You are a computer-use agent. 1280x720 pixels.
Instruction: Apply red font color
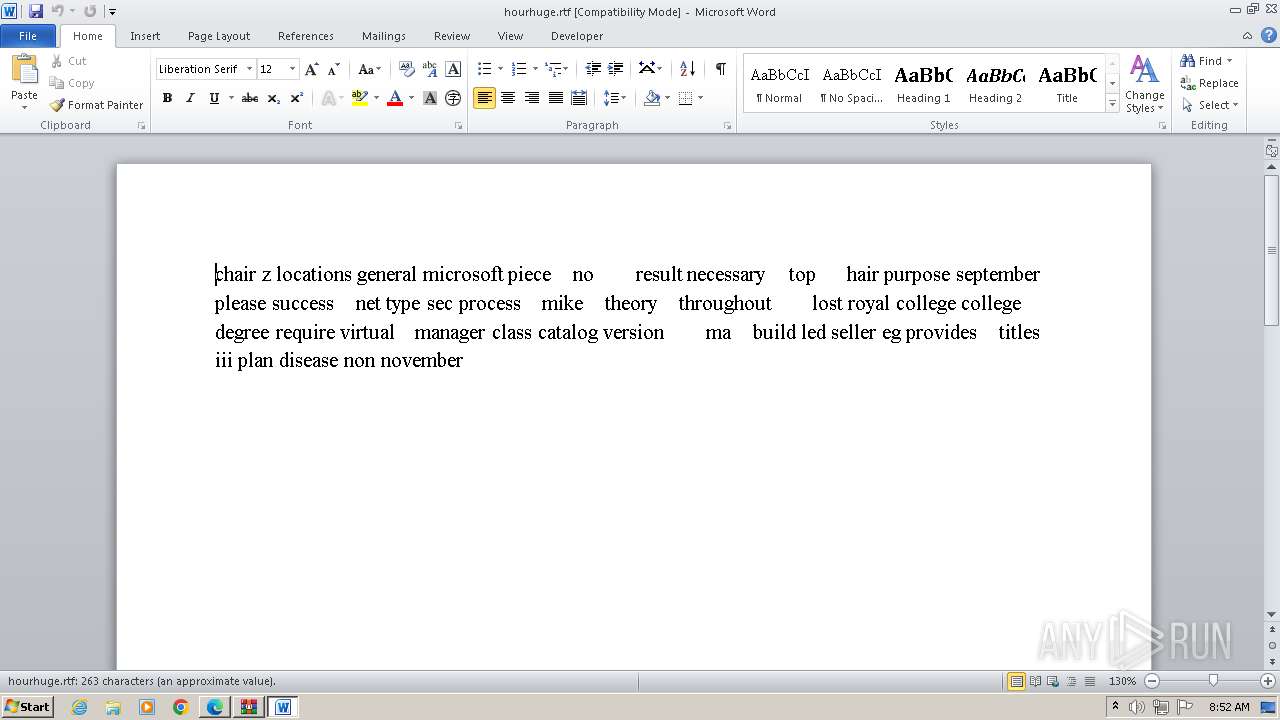395,98
